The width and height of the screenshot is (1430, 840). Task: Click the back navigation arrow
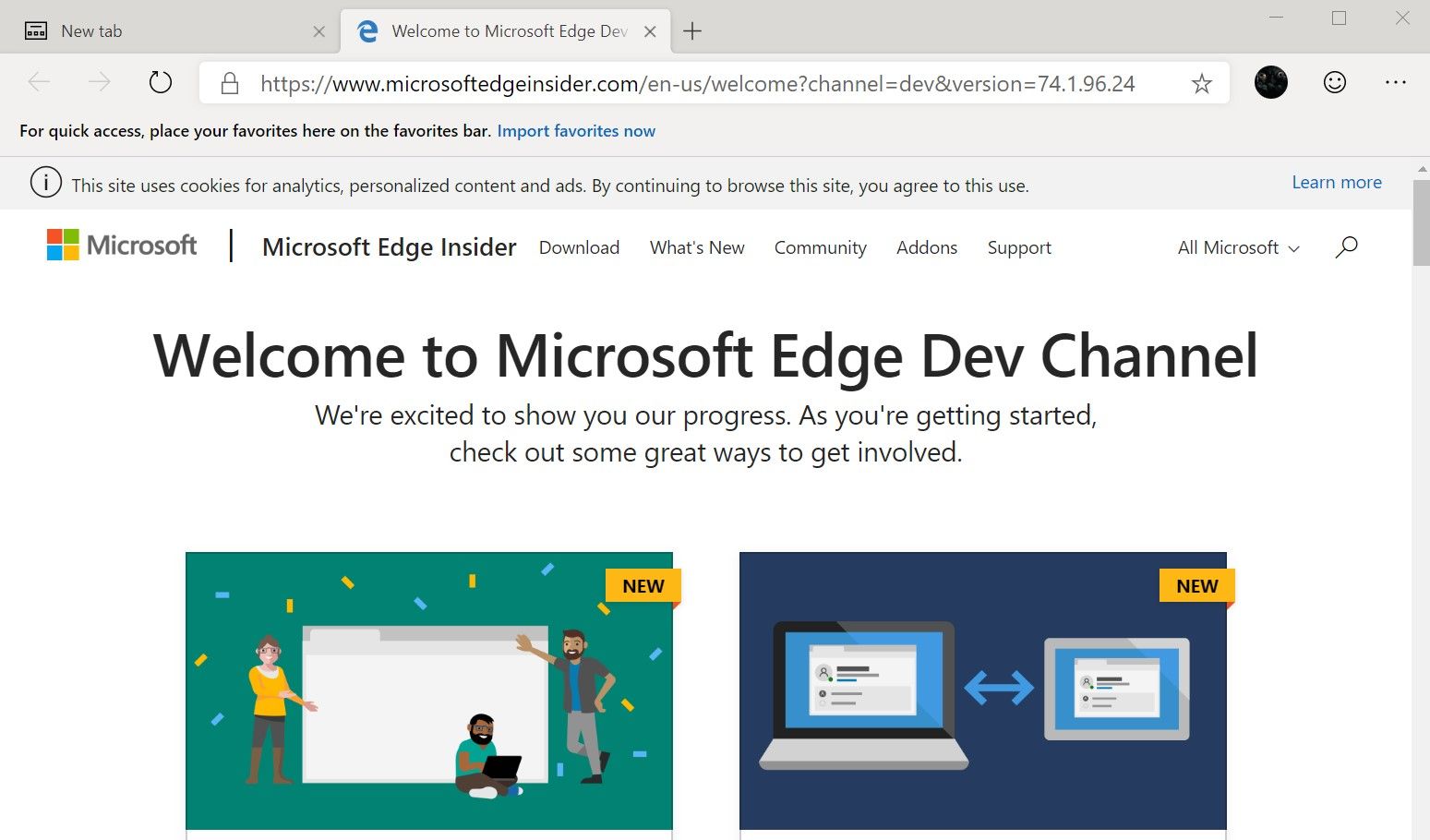pos(39,83)
